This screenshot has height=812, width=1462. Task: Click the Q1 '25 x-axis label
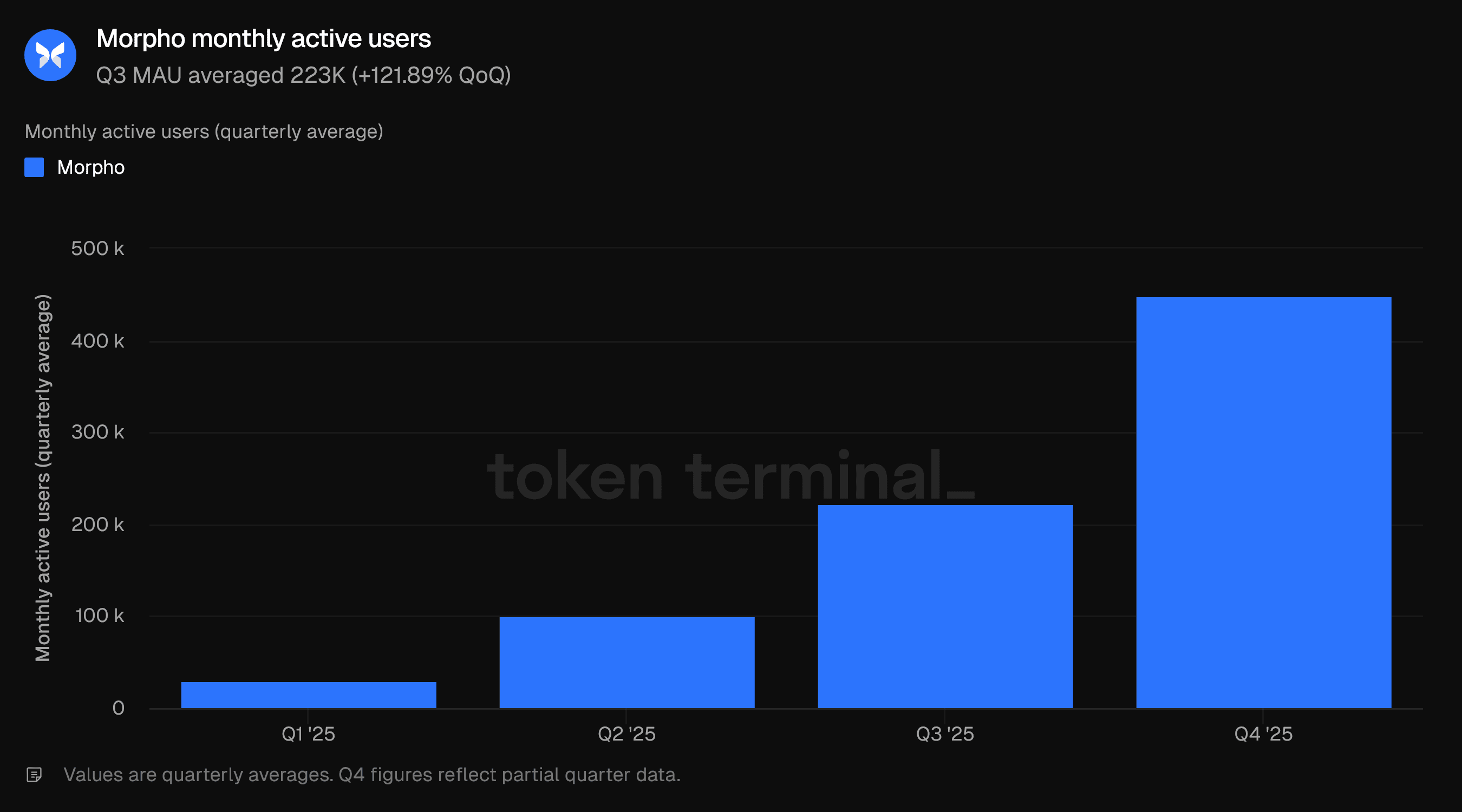coord(308,734)
